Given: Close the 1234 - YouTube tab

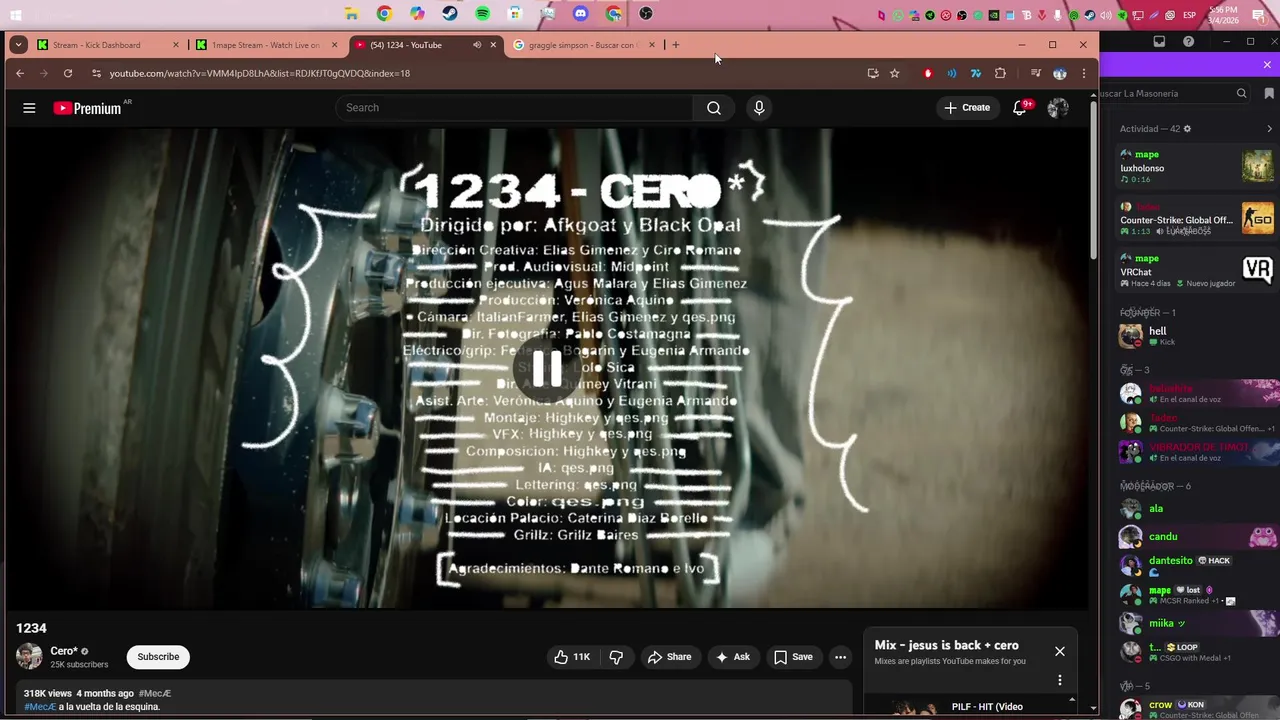Looking at the screenshot, I should [x=493, y=45].
